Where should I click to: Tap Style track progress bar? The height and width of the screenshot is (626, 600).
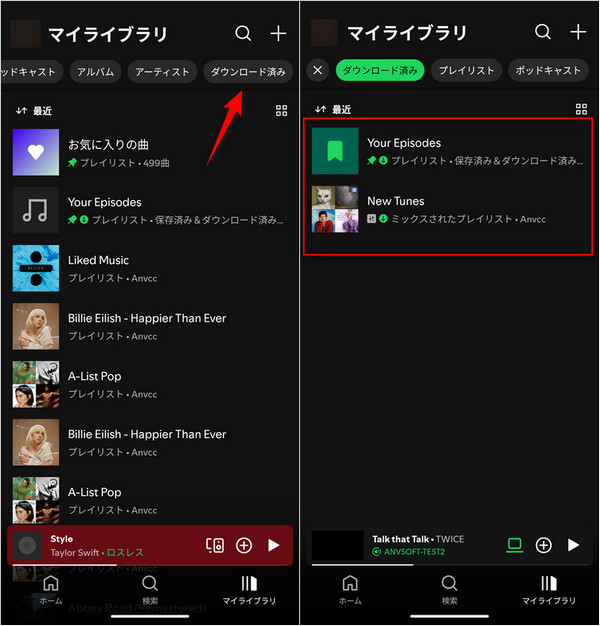150,565
